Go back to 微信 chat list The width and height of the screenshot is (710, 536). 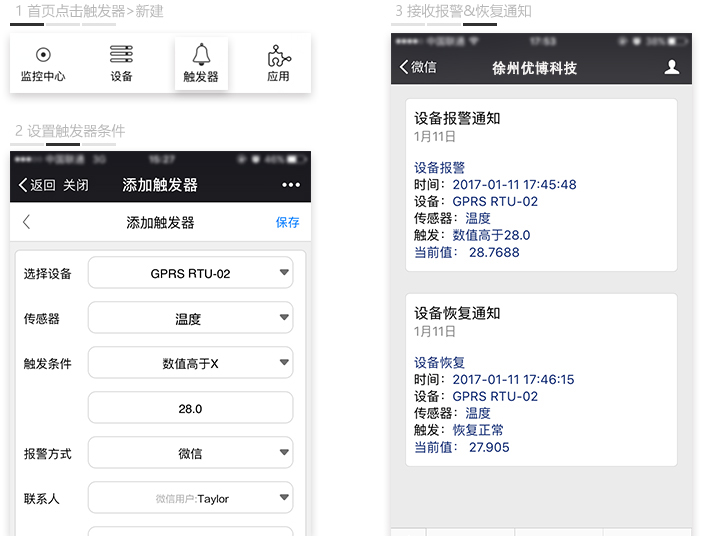(x=417, y=67)
